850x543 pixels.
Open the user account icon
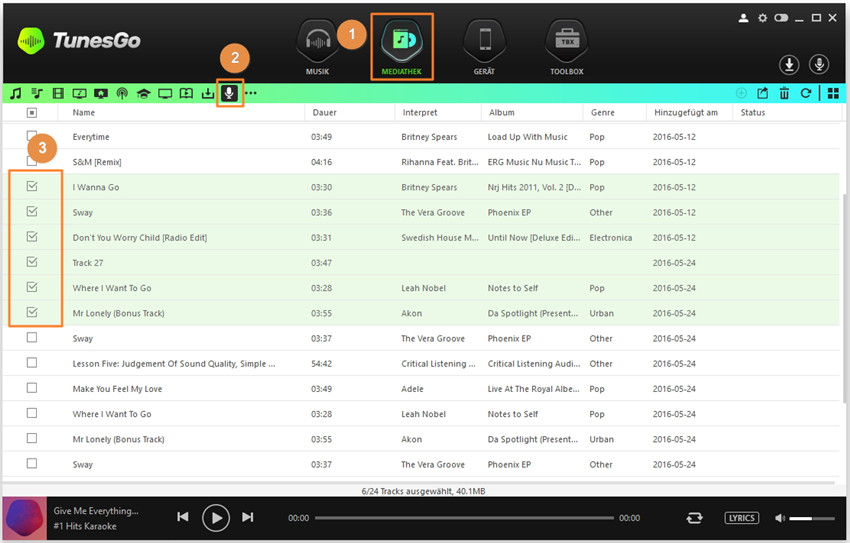point(743,18)
